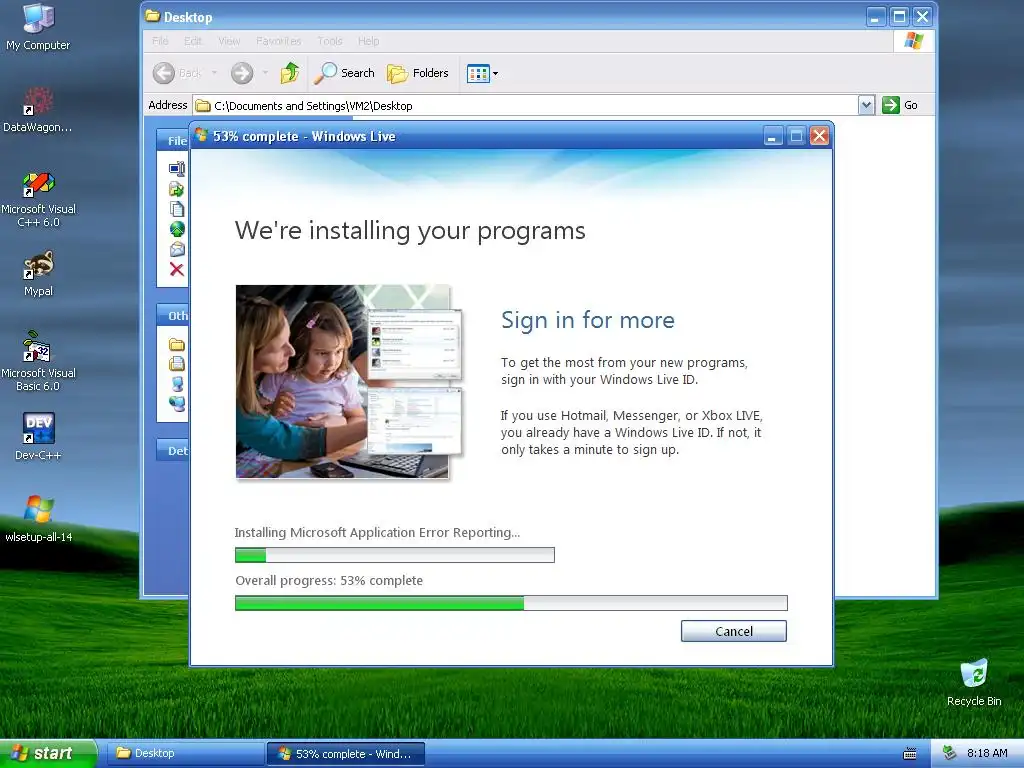
Task: Click the rename file task icon
Action: 176,168
